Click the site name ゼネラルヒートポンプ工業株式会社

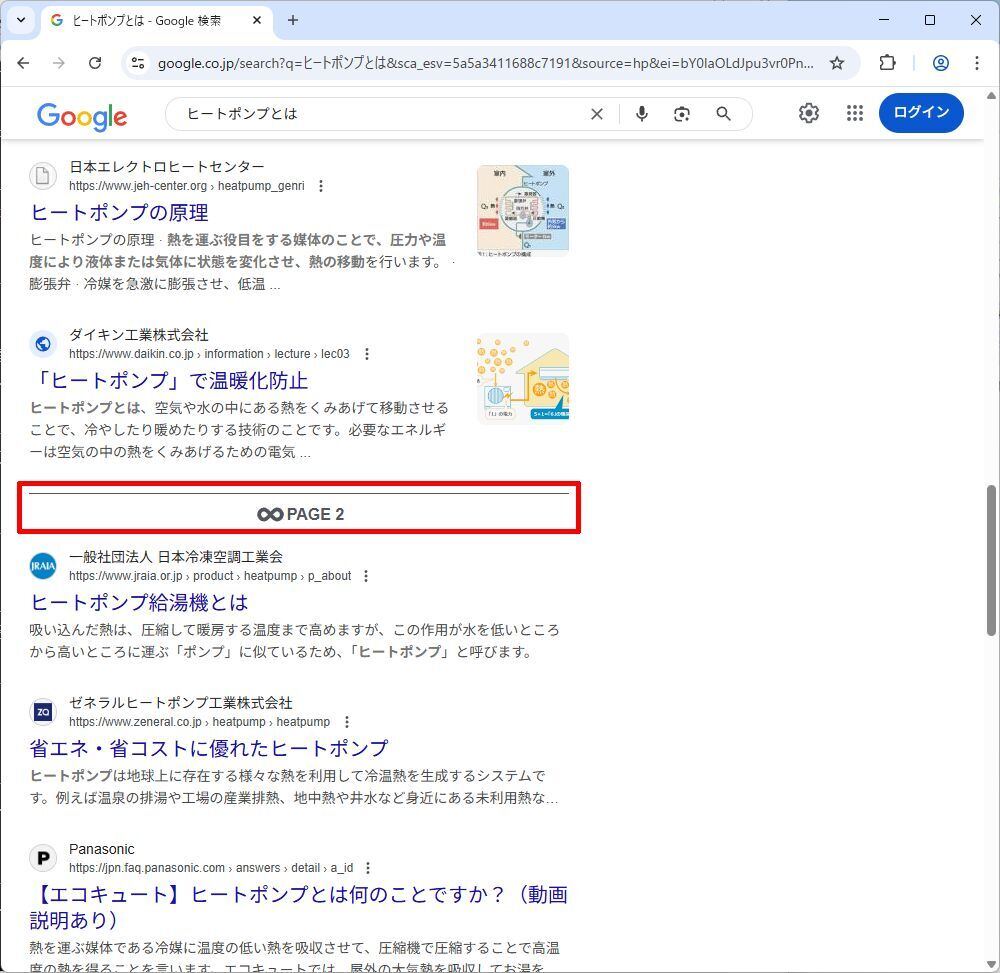pos(180,703)
